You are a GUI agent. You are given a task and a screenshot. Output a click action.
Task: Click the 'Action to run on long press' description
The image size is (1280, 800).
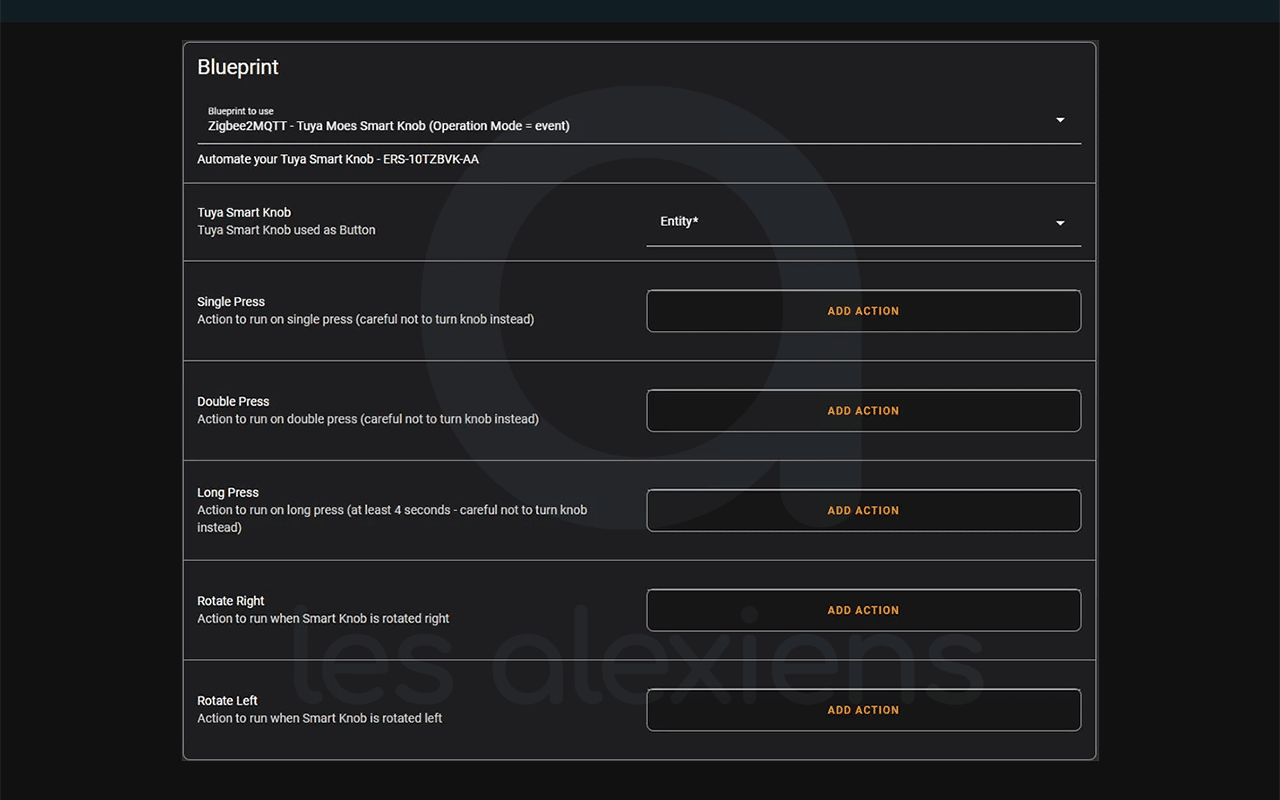click(x=392, y=518)
